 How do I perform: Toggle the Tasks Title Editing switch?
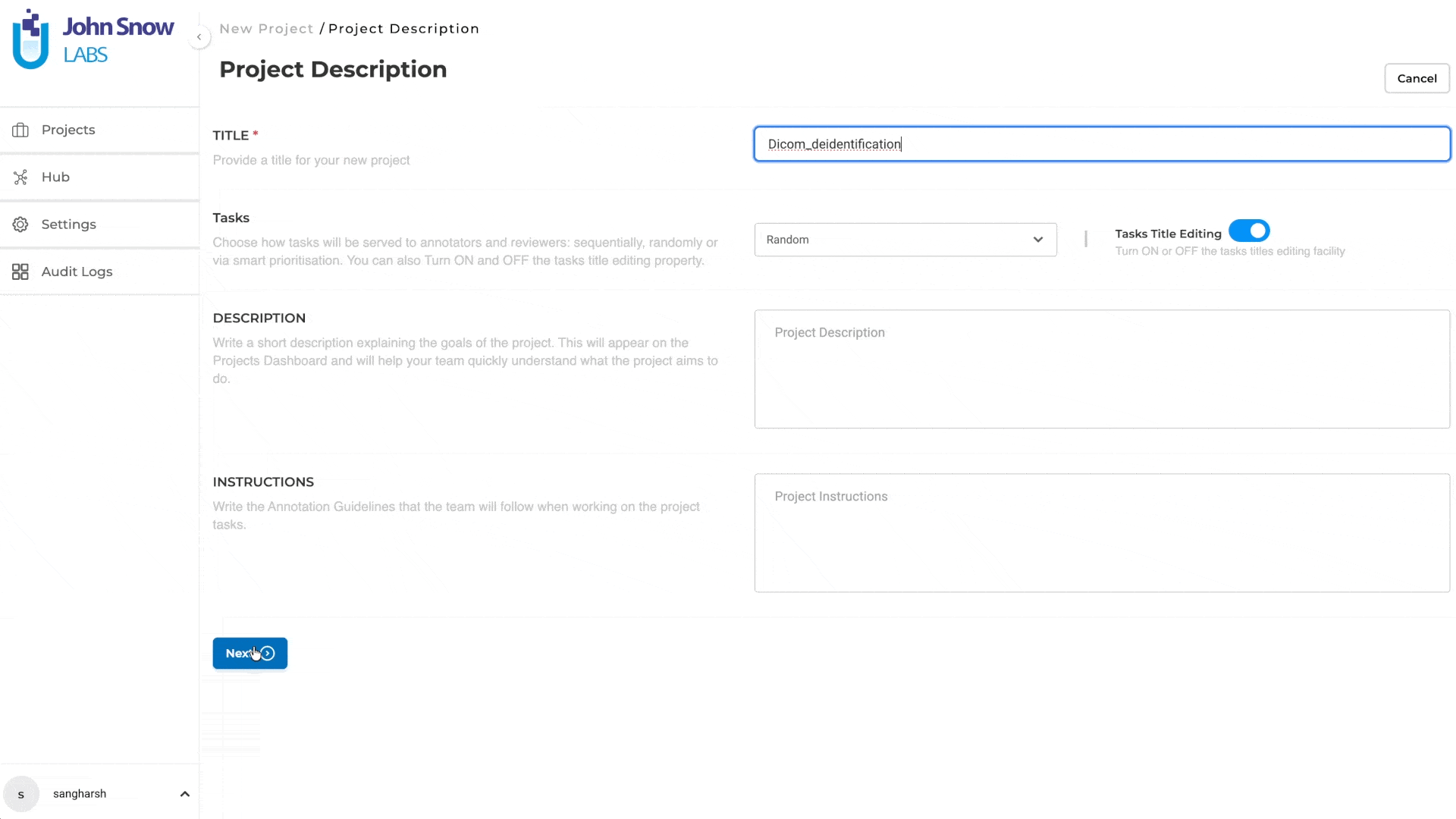point(1249,231)
